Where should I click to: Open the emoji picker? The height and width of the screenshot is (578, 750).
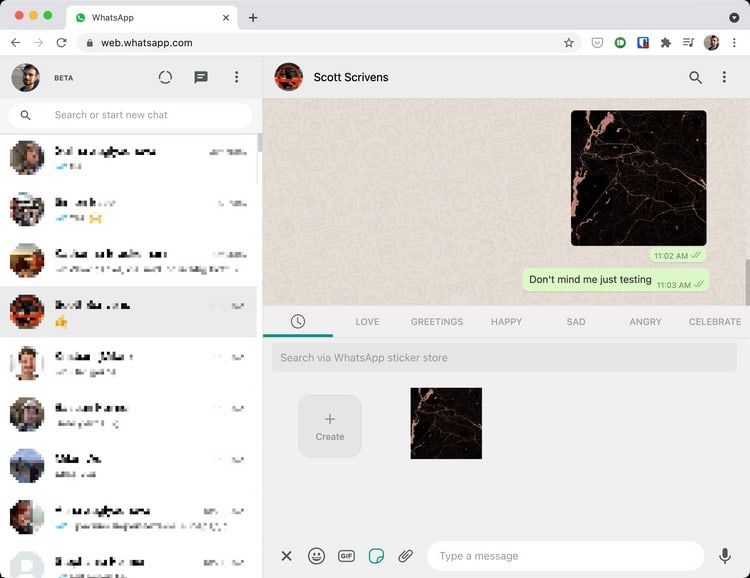pos(316,556)
